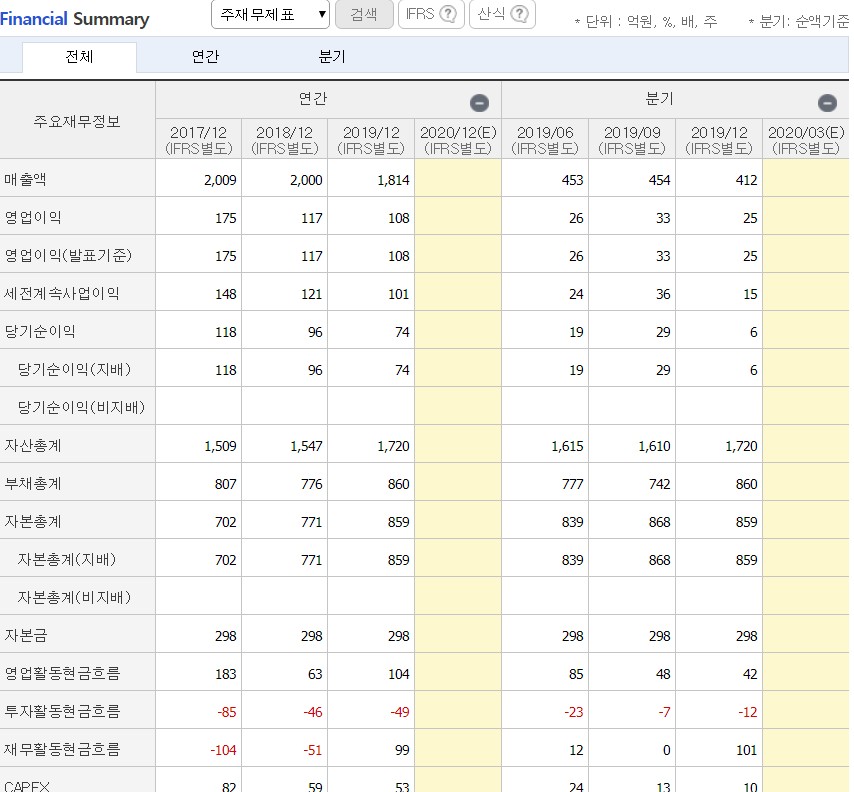Collapse the 연간 annual columns with minus icon
The height and width of the screenshot is (792, 854).
[479, 102]
